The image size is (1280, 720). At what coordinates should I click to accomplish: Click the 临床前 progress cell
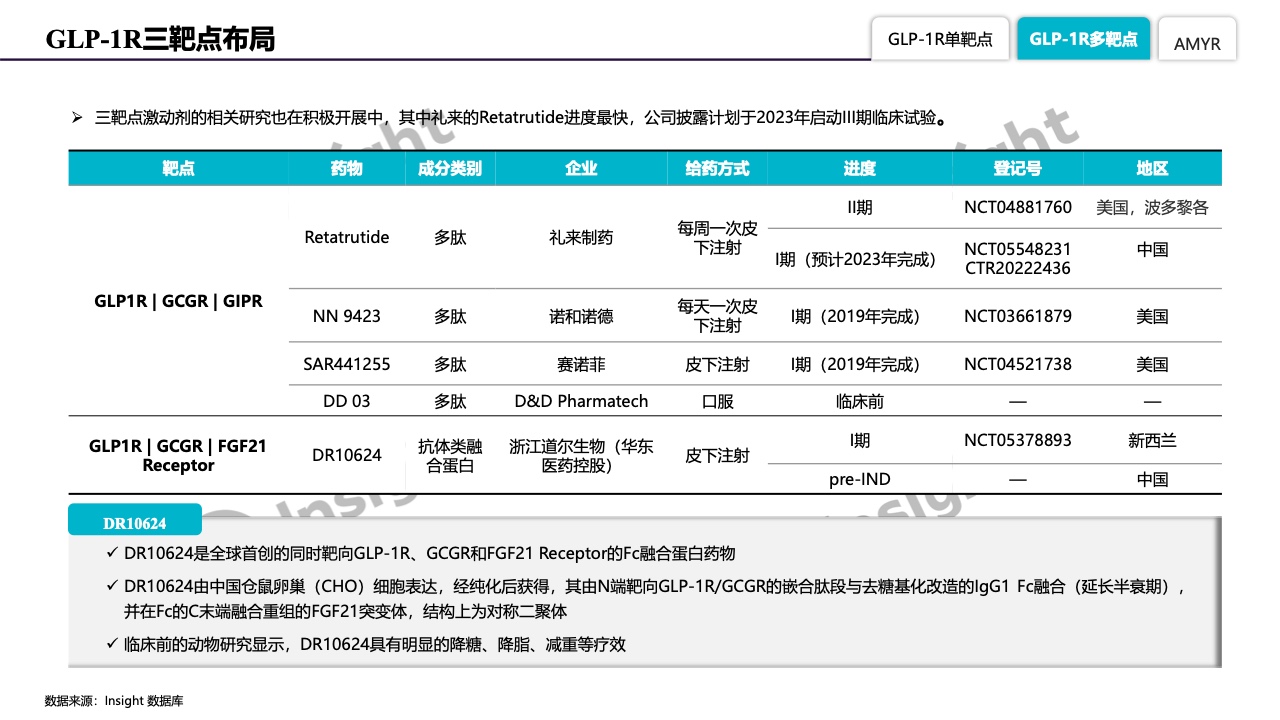859,401
